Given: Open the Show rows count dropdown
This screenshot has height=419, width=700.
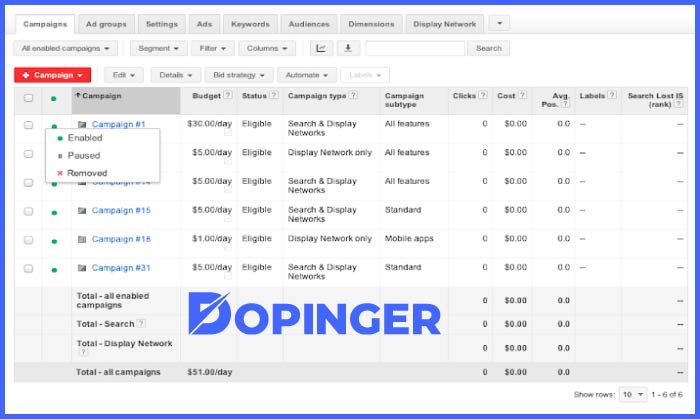Looking at the screenshot, I should pos(633,394).
